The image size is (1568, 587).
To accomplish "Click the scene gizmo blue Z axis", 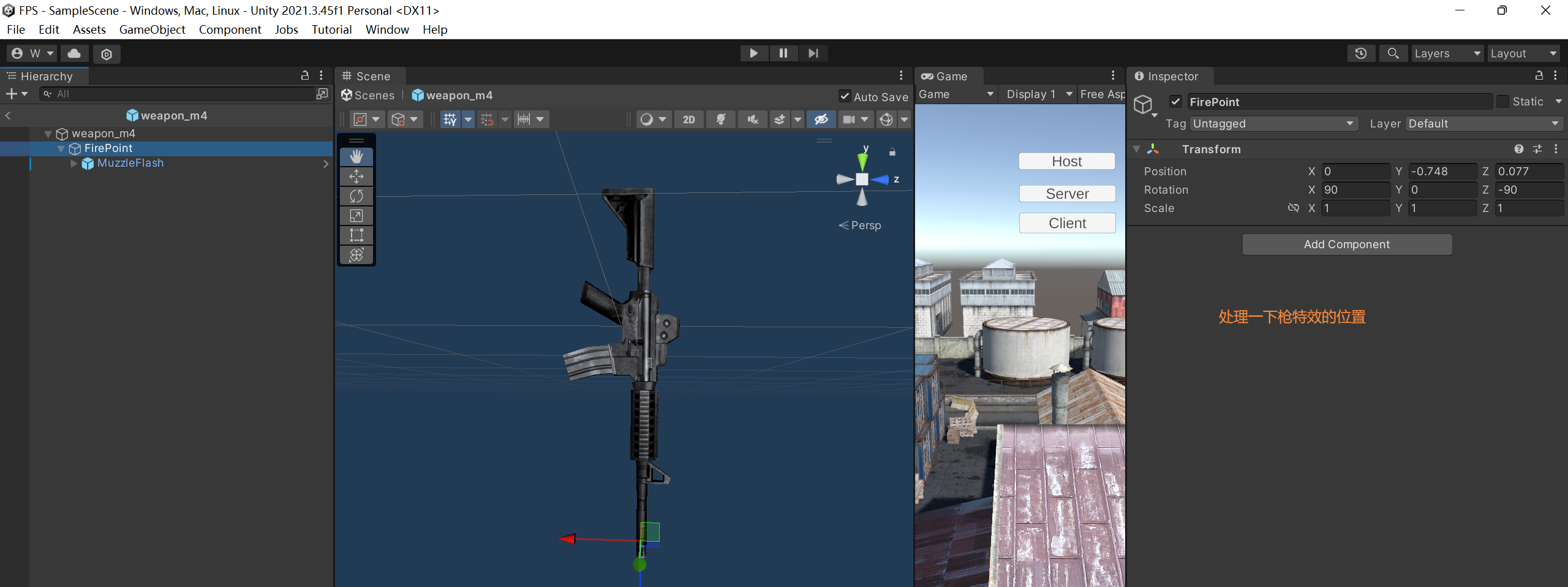I will coord(880,180).
